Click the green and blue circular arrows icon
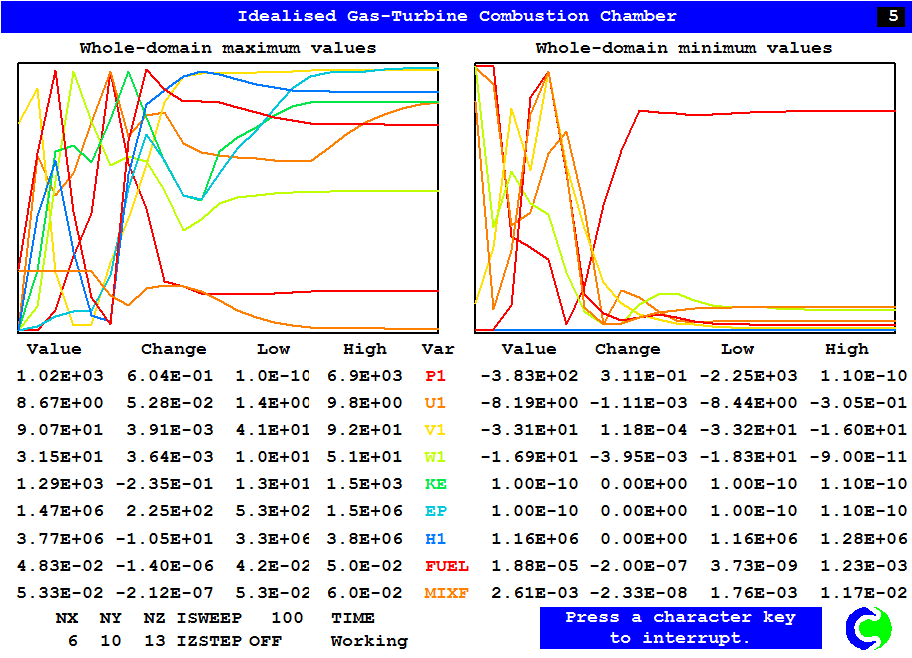This screenshot has height=658, width=912. point(867,627)
